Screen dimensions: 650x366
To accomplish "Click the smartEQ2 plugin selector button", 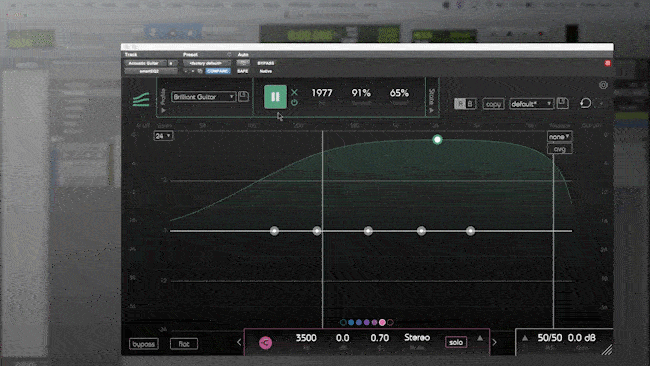I will pos(150,71).
